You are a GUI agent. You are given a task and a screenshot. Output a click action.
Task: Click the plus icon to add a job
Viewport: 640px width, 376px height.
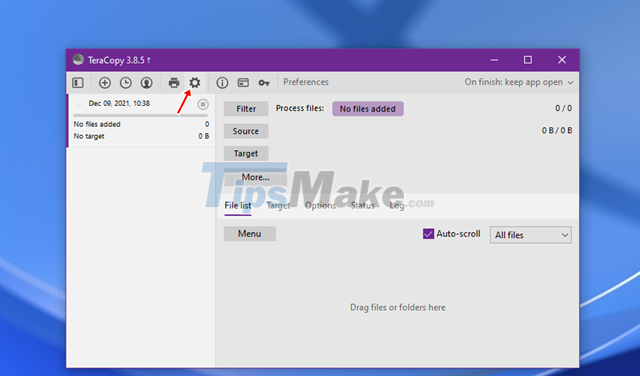pos(105,83)
